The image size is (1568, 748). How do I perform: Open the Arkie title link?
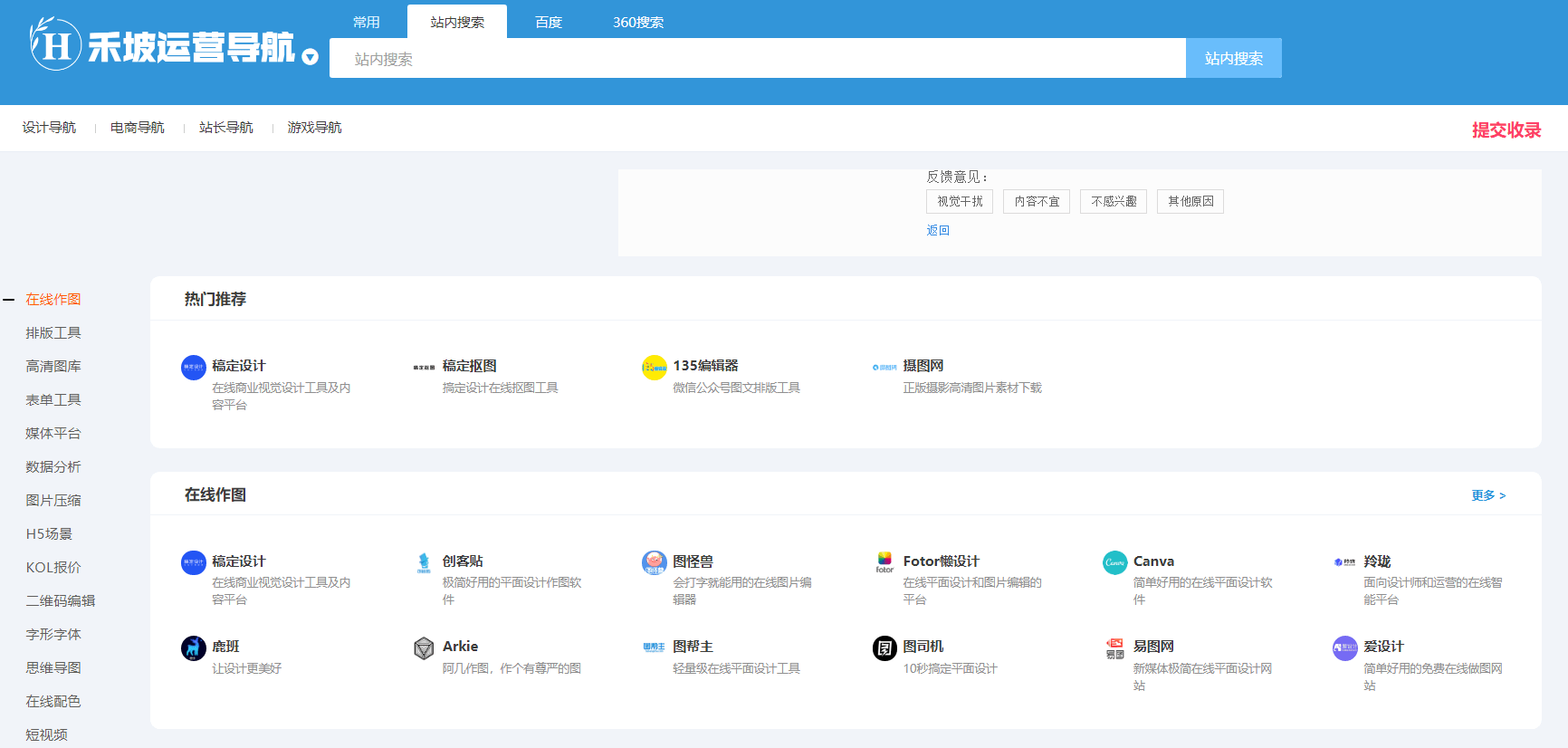coord(460,647)
